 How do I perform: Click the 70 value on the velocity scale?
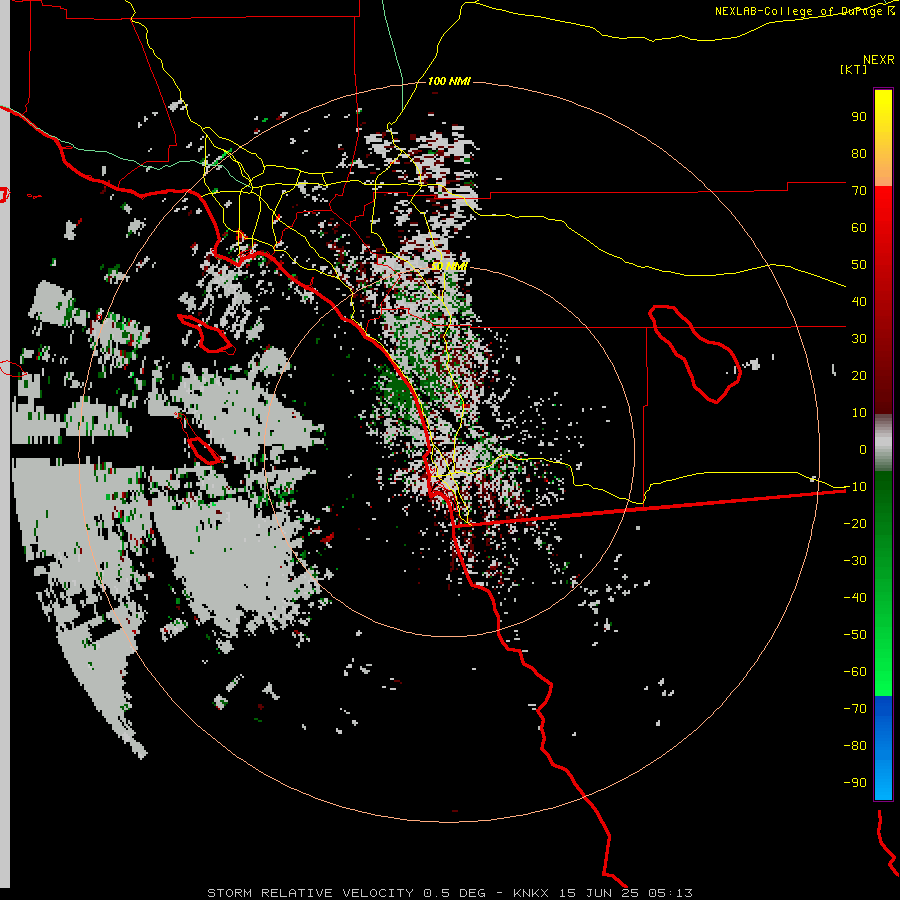pyautogui.click(x=859, y=191)
